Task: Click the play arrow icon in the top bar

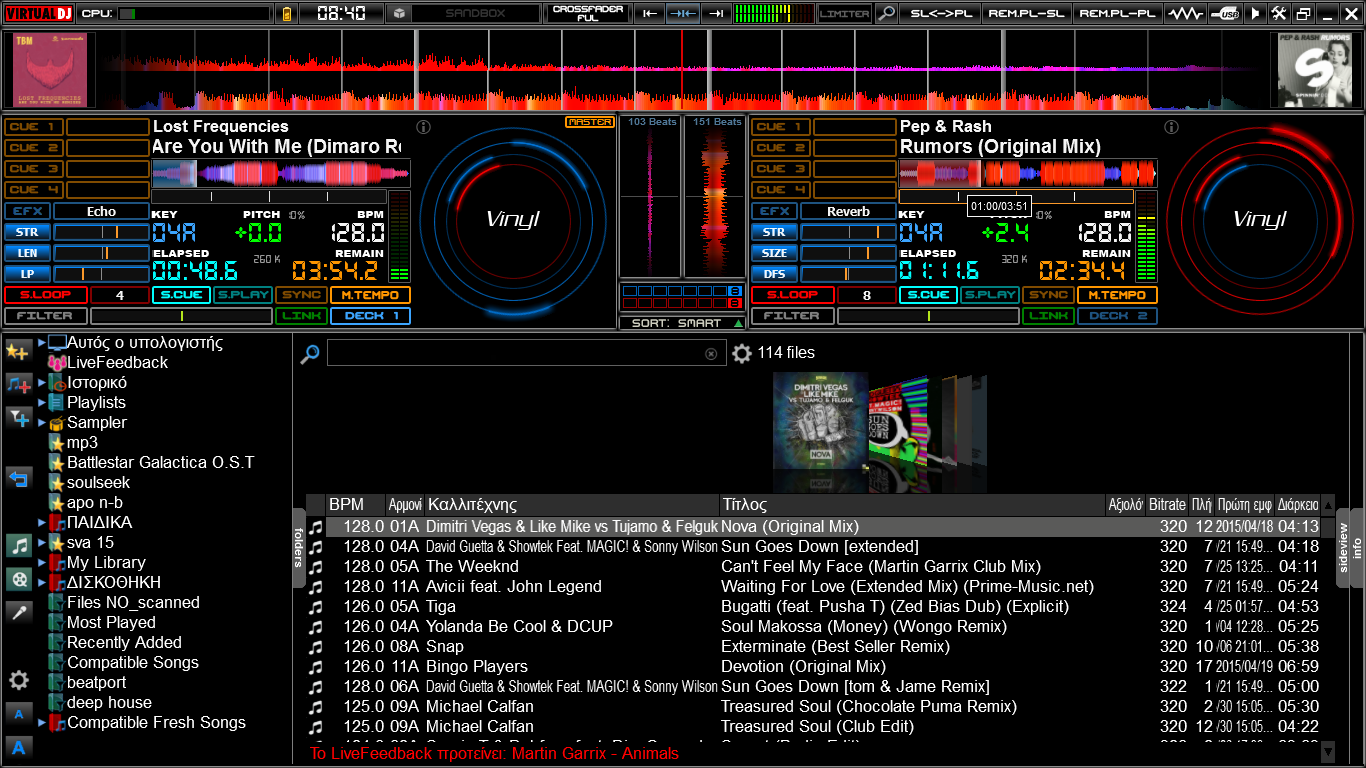Action: (1256, 14)
